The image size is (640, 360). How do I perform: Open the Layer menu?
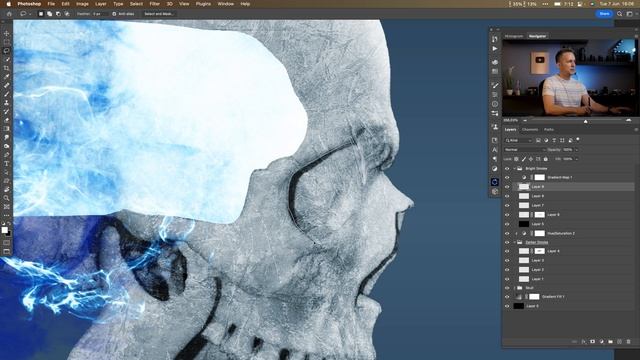coord(100,4)
